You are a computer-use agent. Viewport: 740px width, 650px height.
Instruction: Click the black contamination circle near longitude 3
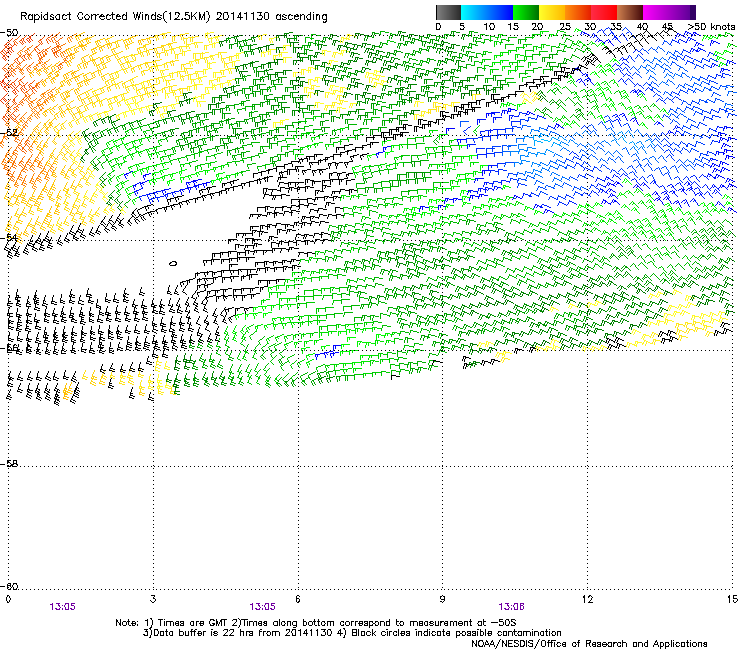[173, 263]
